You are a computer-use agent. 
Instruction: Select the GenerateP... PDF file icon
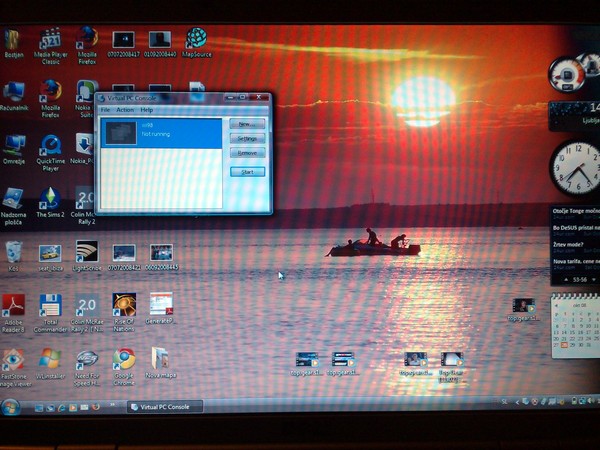pos(161,308)
